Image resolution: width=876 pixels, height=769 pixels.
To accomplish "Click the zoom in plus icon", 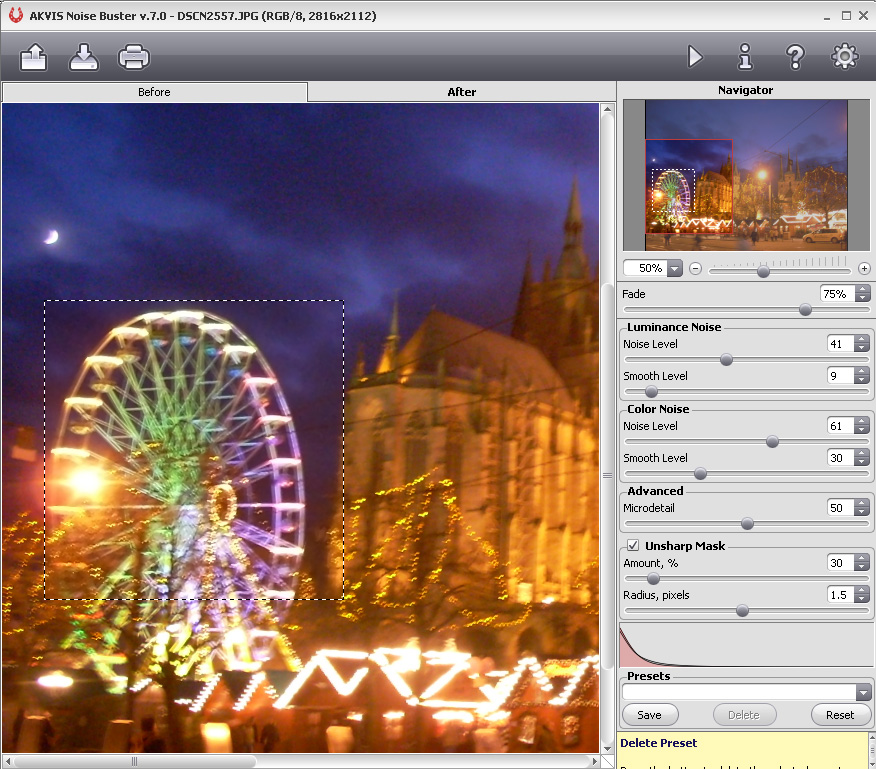I will pyautogui.click(x=864, y=269).
